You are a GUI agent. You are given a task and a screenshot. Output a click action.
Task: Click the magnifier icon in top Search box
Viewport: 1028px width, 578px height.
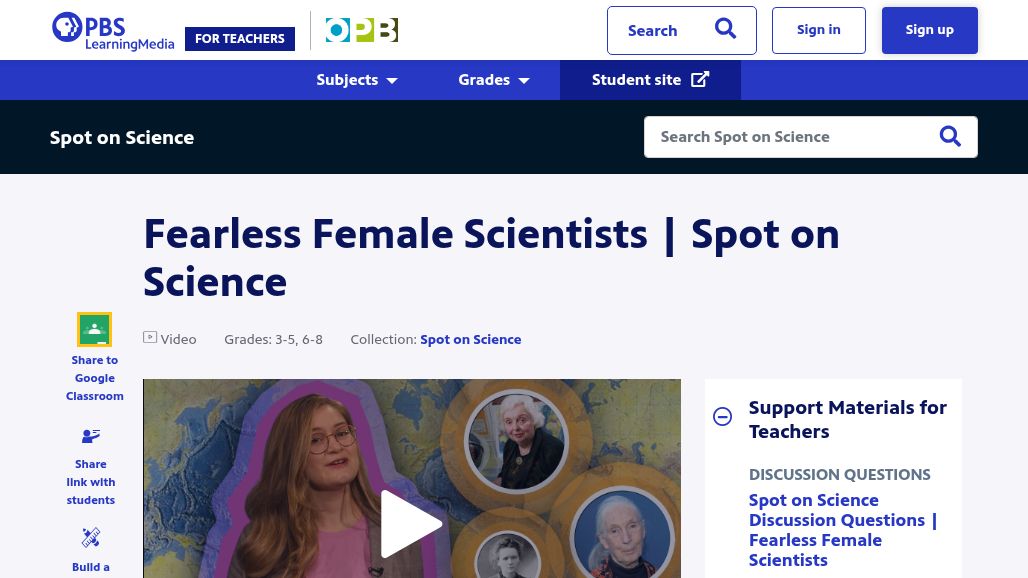click(725, 30)
